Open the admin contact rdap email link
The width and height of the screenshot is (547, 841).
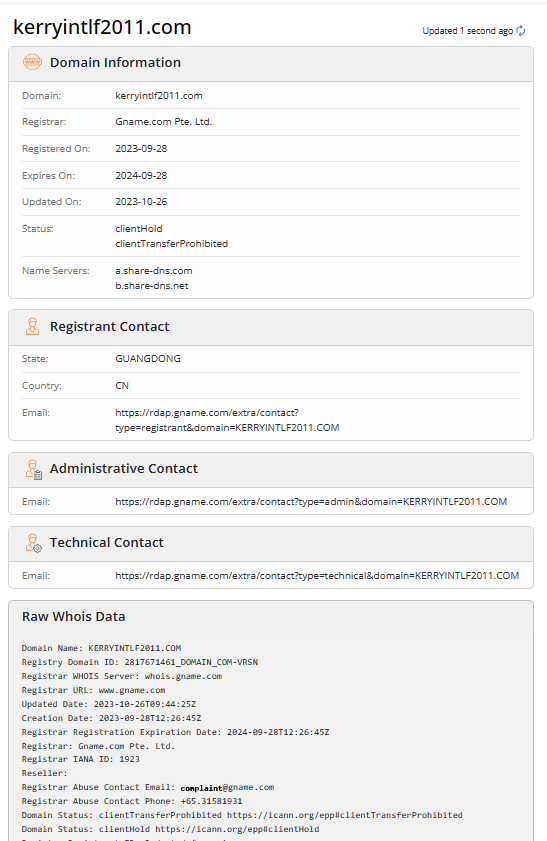coord(311,501)
